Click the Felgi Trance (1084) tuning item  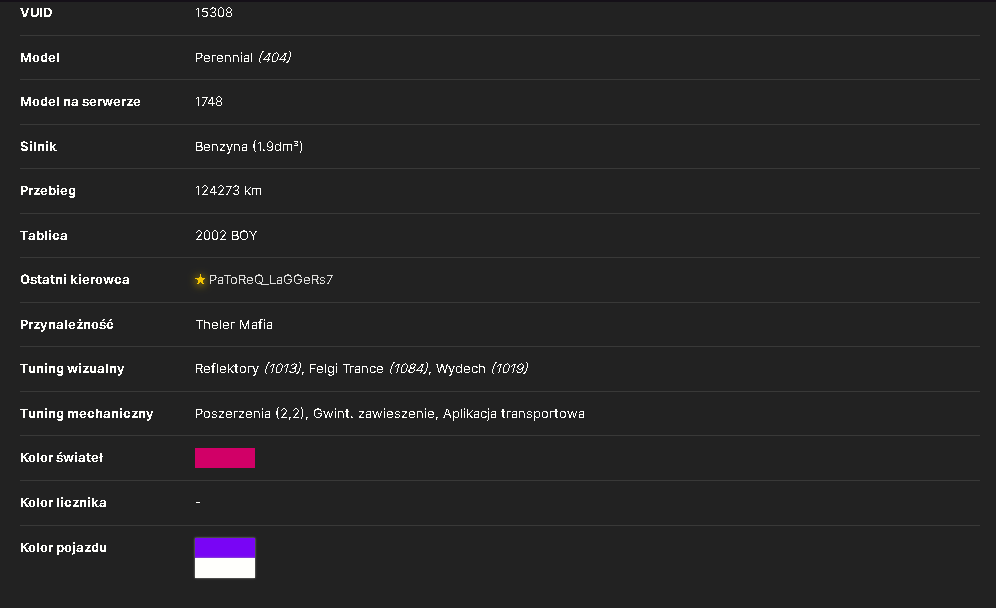(368, 368)
